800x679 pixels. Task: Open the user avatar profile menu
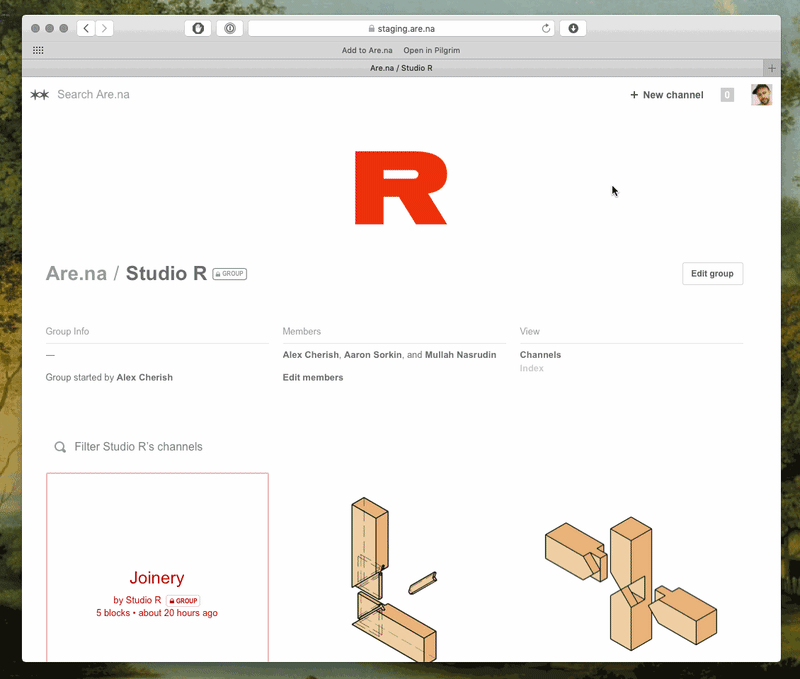click(761, 95)
